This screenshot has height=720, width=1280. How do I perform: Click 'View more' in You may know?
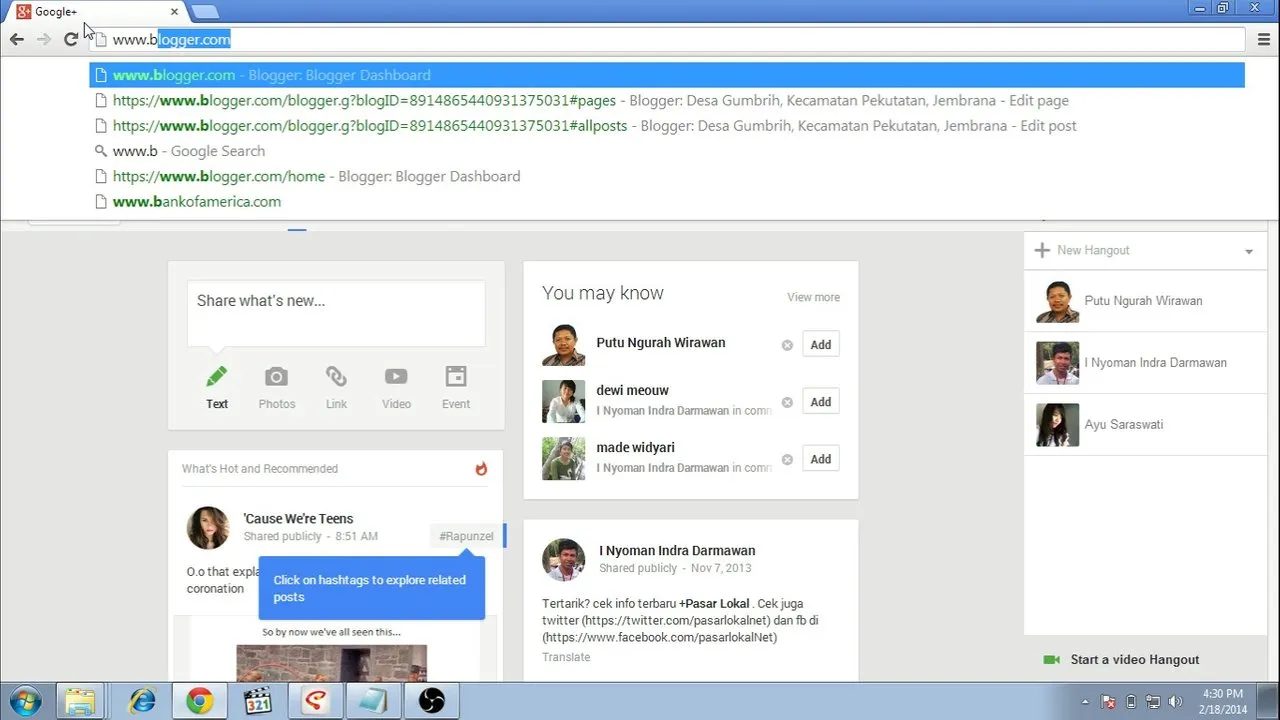(x=813, y=297)
